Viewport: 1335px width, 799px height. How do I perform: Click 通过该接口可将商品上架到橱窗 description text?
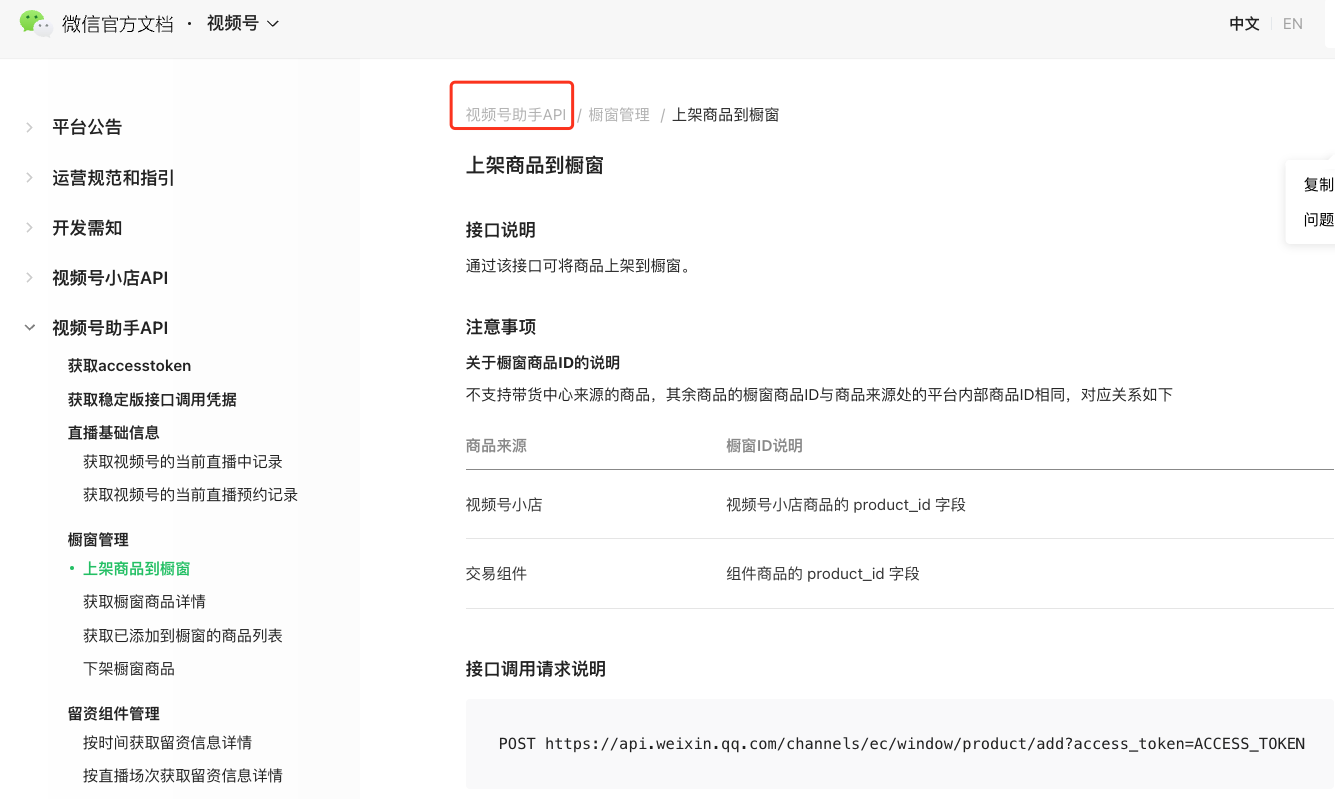pos(579,266)
